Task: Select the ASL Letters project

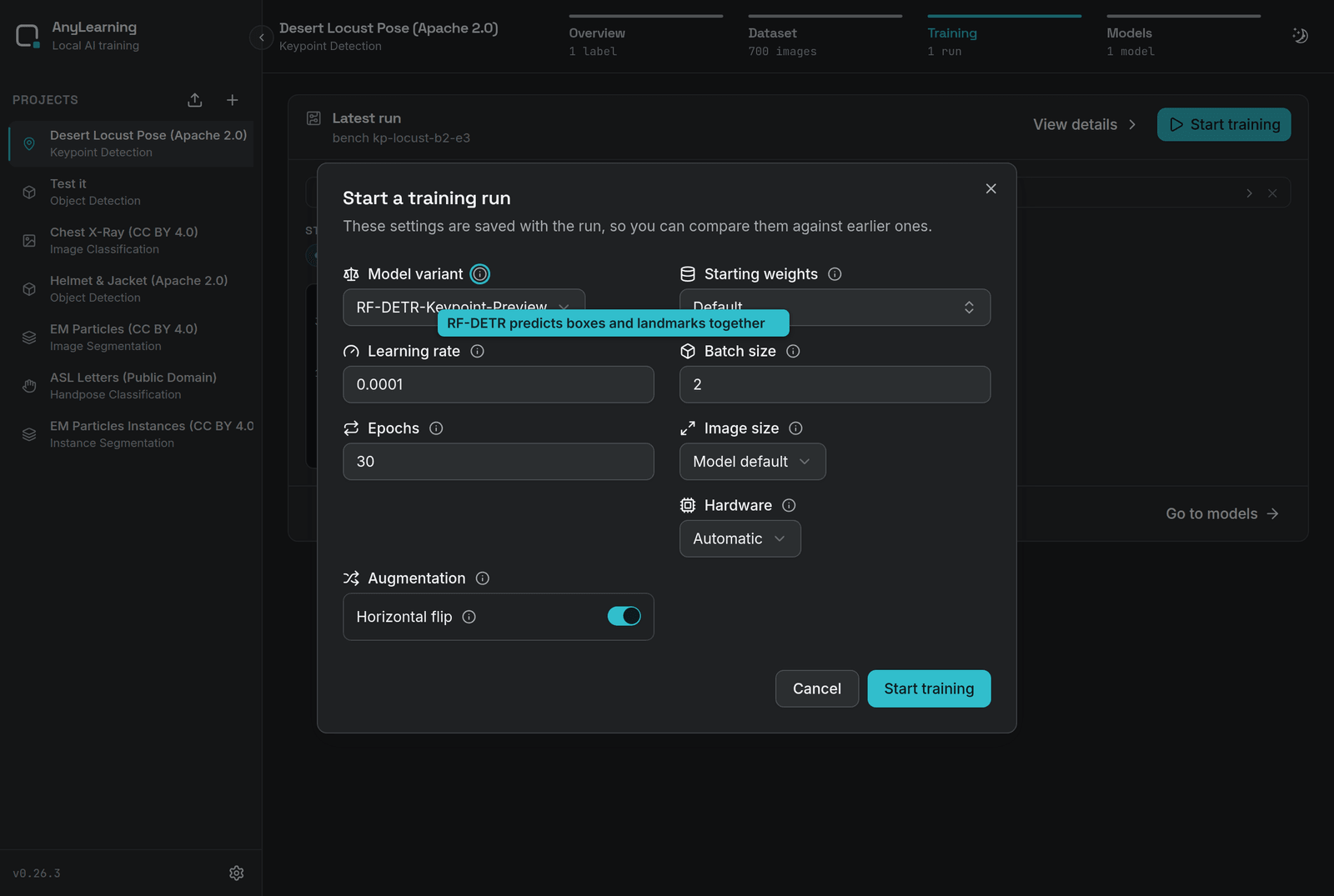Action: click(132, 385)
